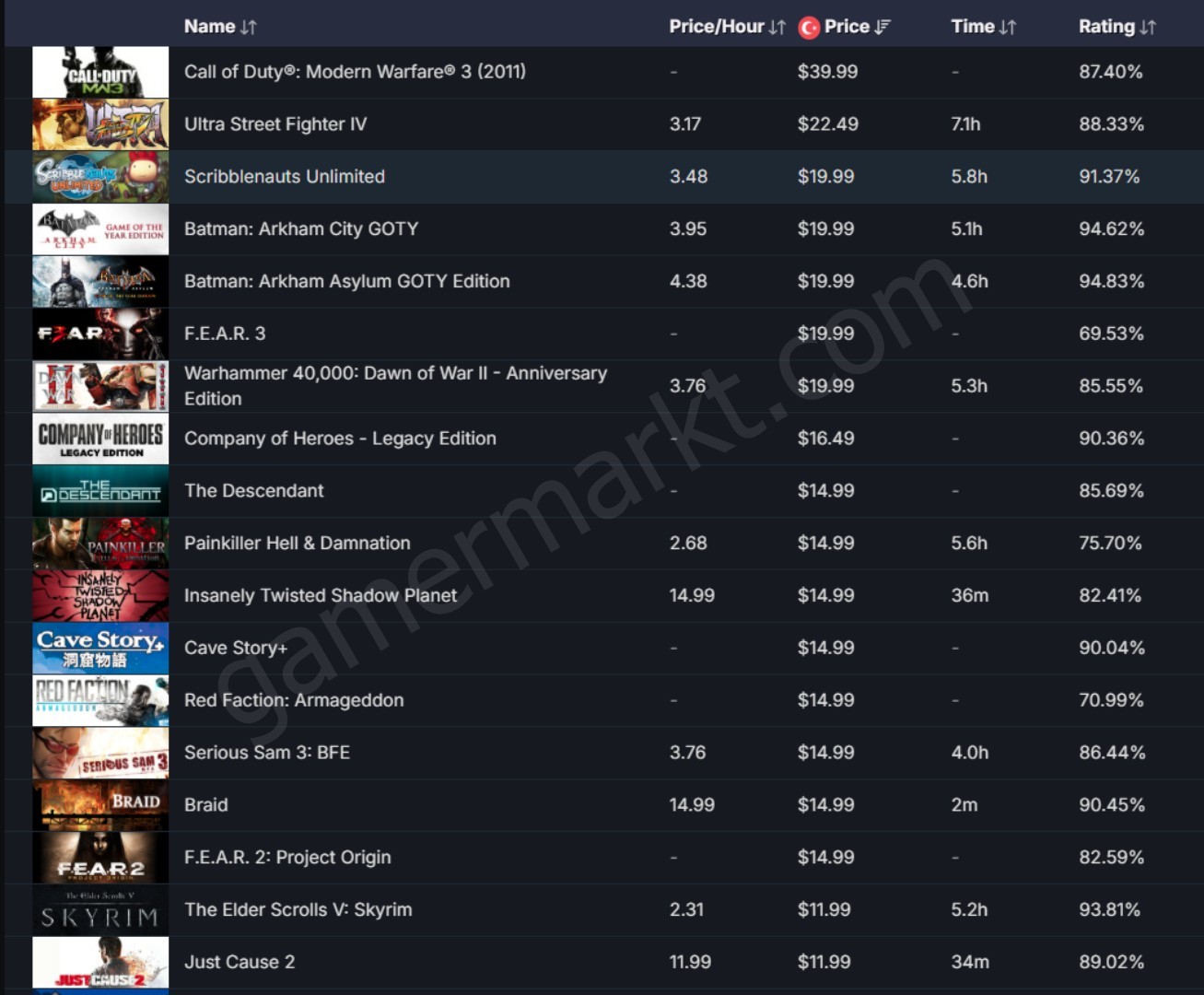This screenshot has width=1204, height=995.
Task: Select Serious Sam 3: BFE title
Action: pos(267,753)
